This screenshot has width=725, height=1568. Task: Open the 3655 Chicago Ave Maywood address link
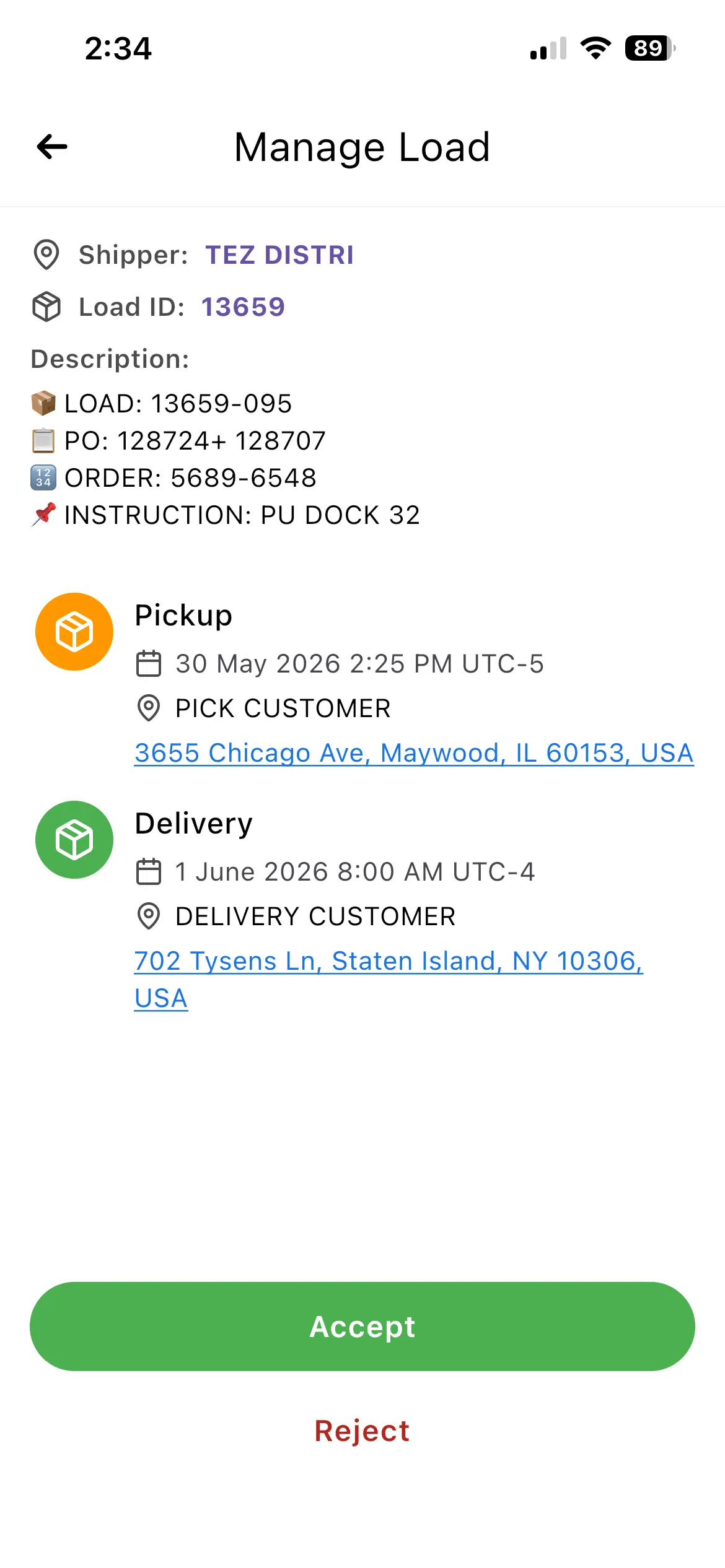(414, 753)
